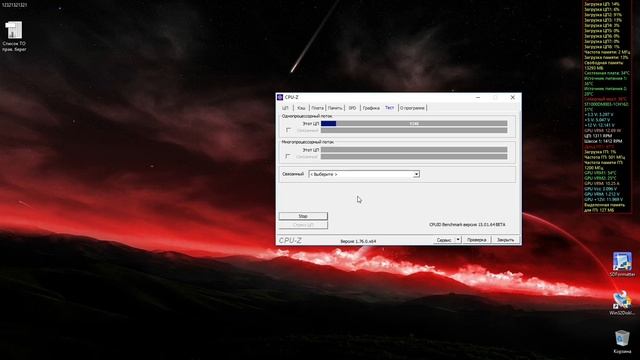Close the CPU-Z window
The height and width of the screenshot is (360, 640).
[x=513, y=97]
